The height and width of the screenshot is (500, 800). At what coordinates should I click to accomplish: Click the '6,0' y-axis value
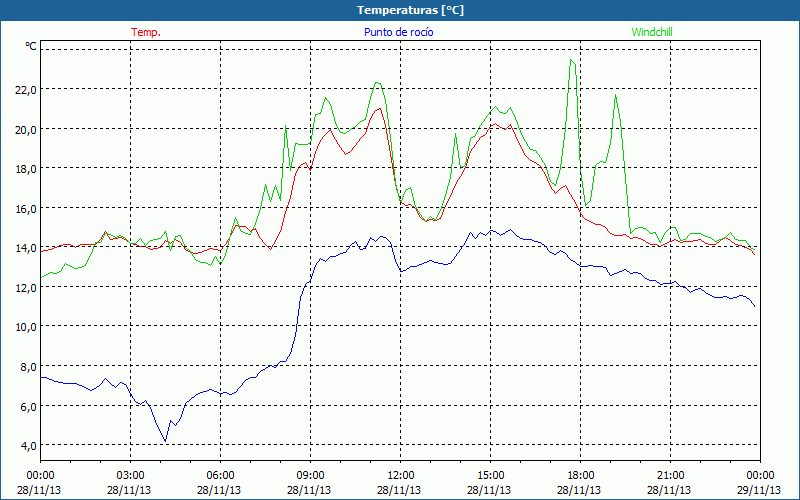coord(28,407)
